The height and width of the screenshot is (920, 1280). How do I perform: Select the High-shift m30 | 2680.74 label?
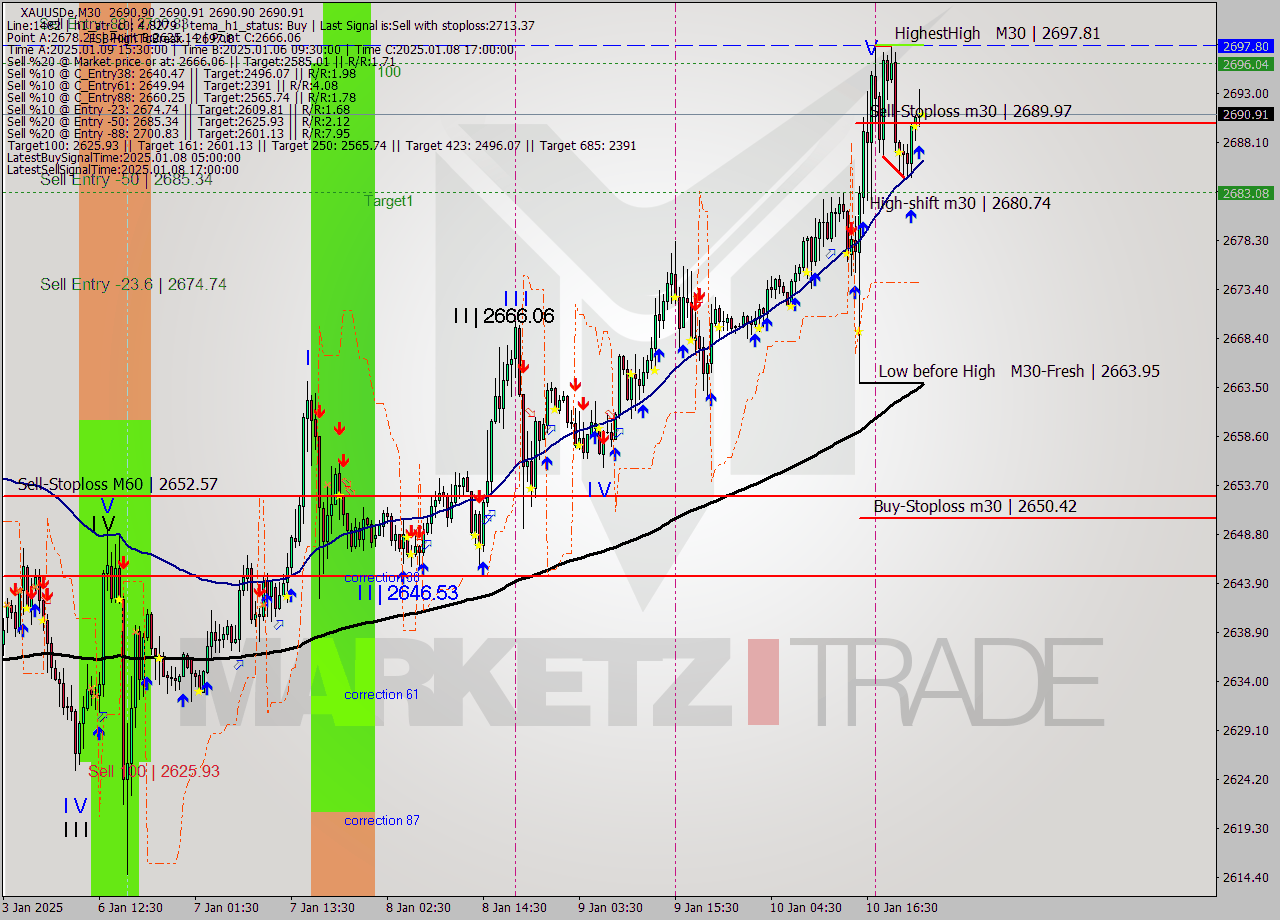click(960, 203)
